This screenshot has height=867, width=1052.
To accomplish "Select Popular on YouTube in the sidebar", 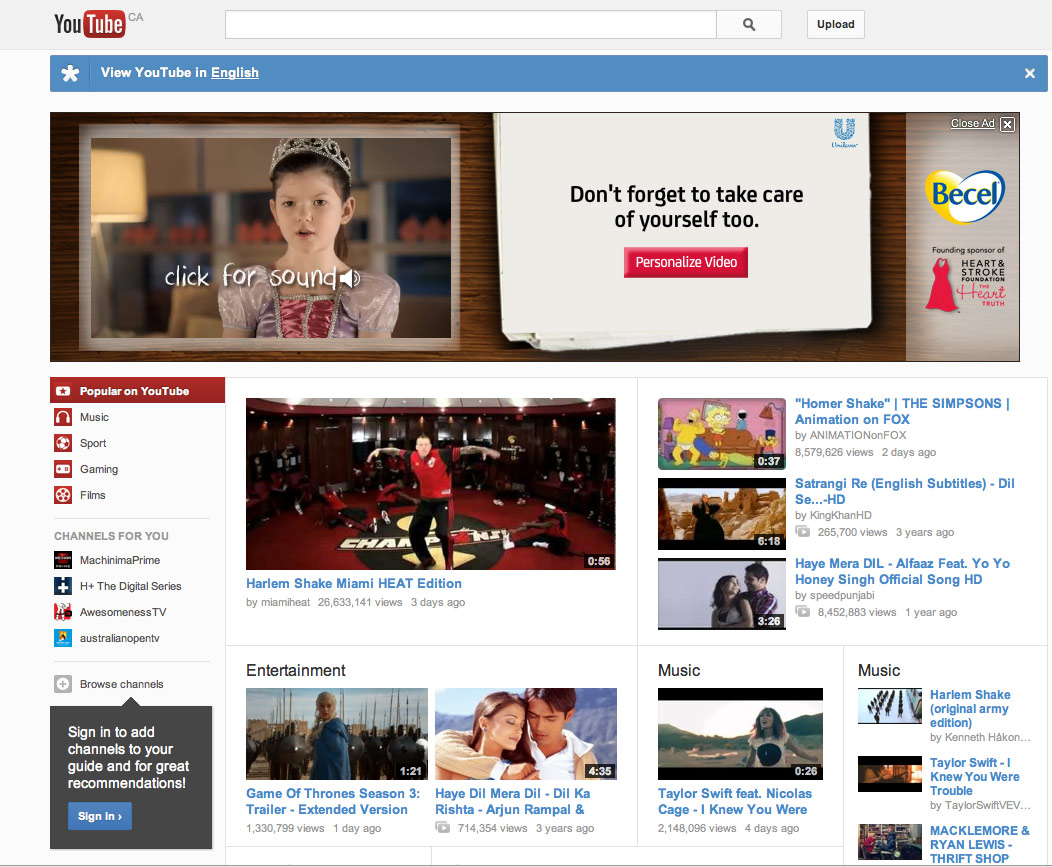I will [138, 391].
